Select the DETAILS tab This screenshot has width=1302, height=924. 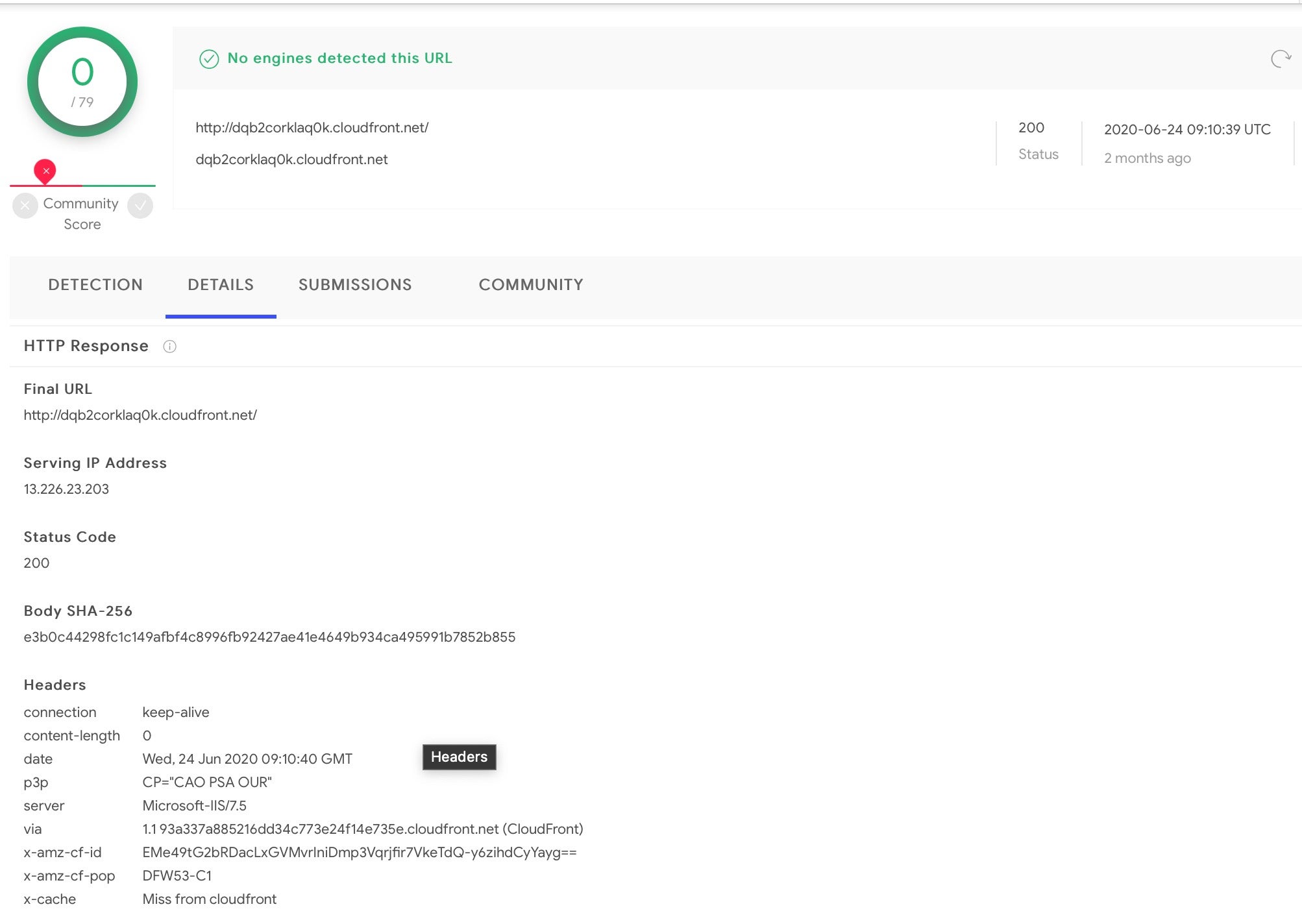221,285
